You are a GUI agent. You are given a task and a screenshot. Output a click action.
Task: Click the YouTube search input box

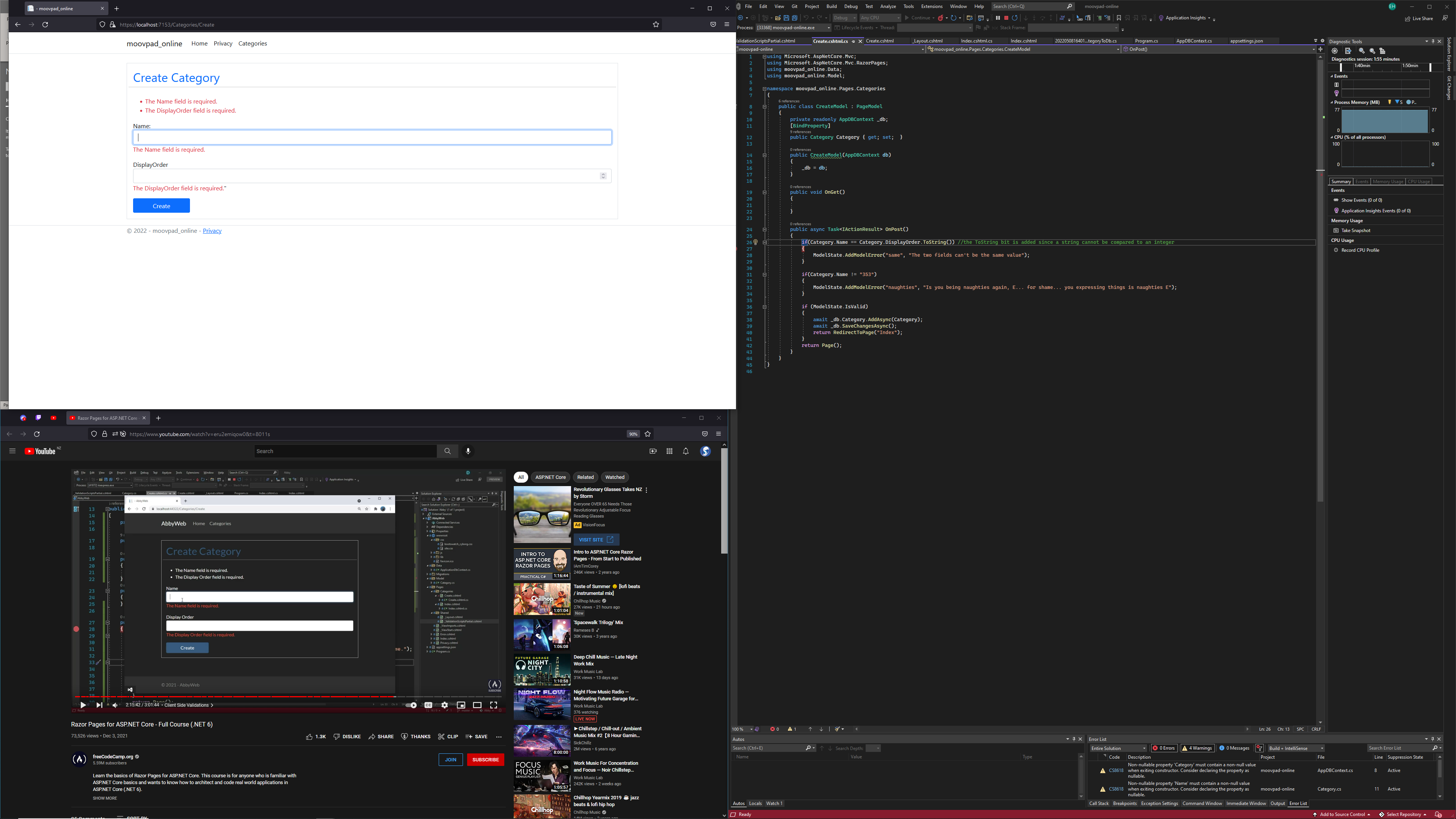[345, 451]
